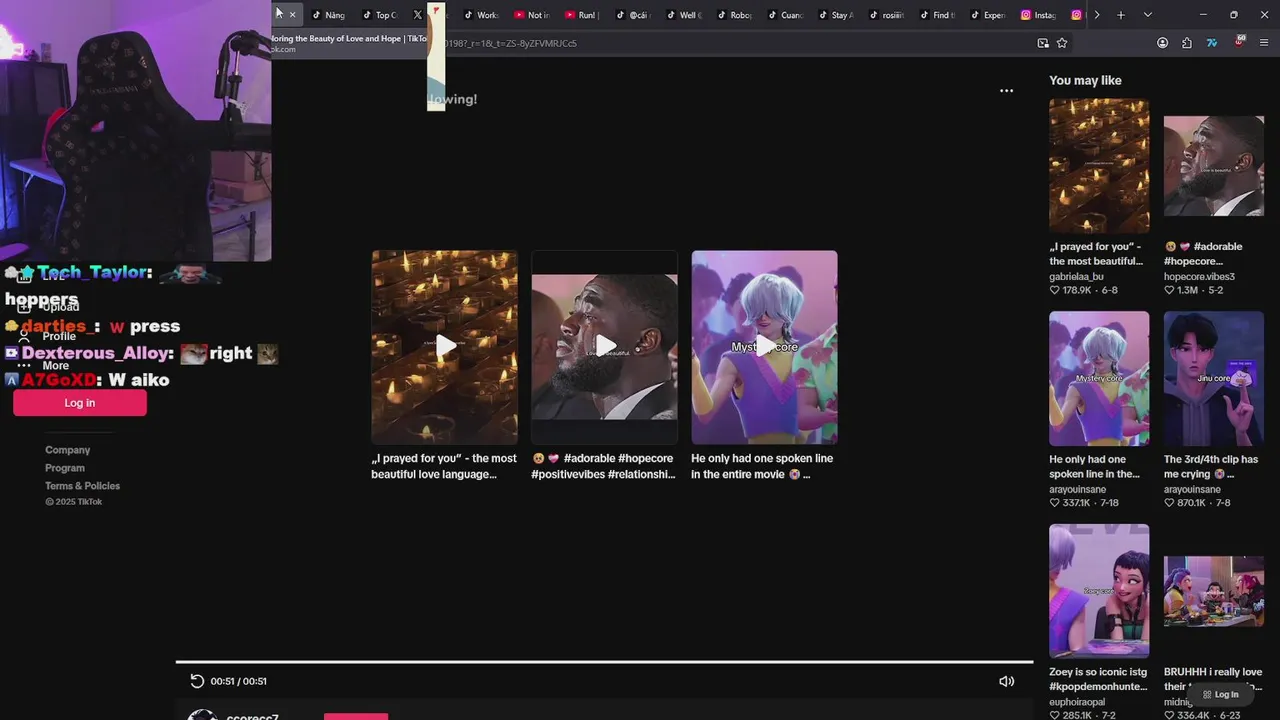1280x720 pixels.
Task: Switch to the 'Instag' Instagram tab
Action: [1039, 15]
